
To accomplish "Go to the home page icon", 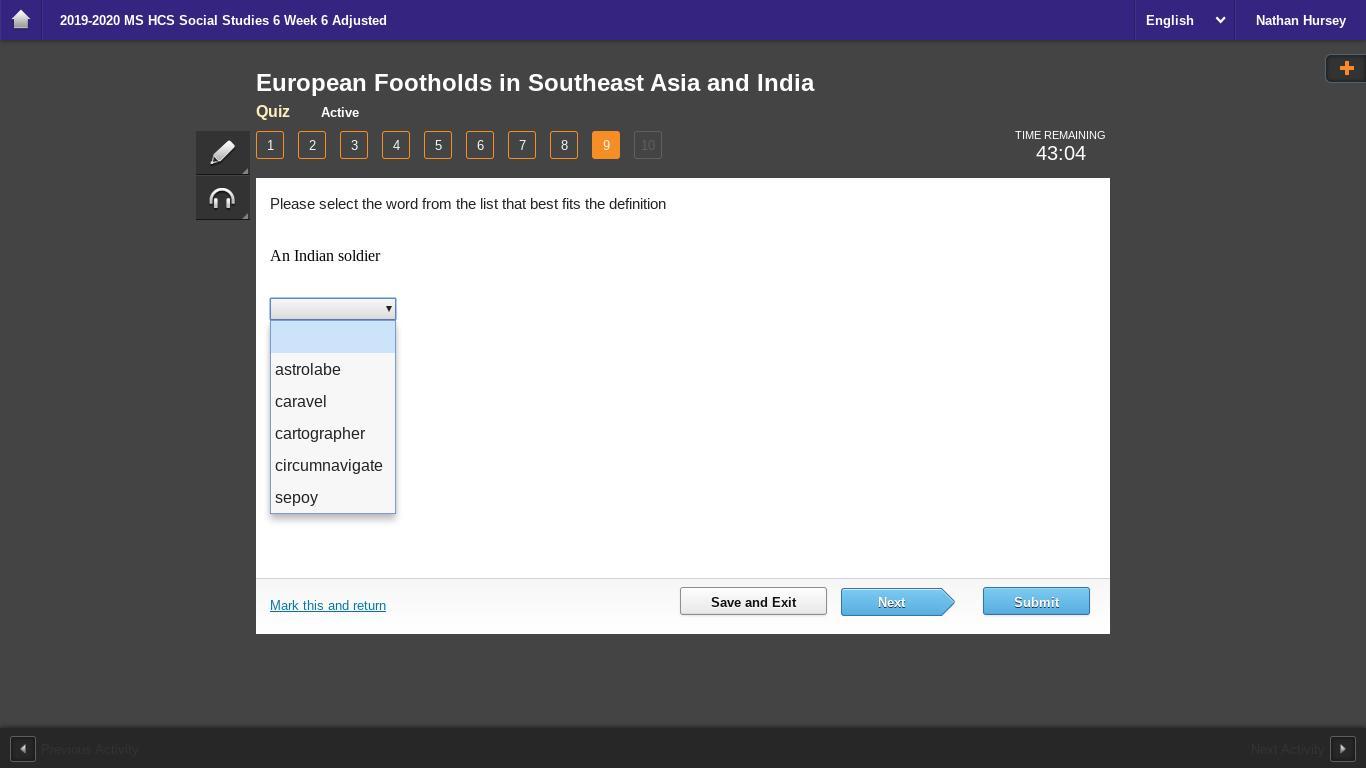I will click(x=20, y=20).
